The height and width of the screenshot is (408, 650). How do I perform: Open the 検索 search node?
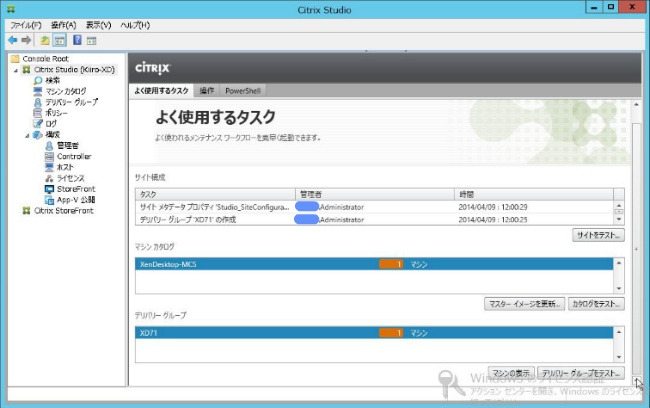pos(53,80)
